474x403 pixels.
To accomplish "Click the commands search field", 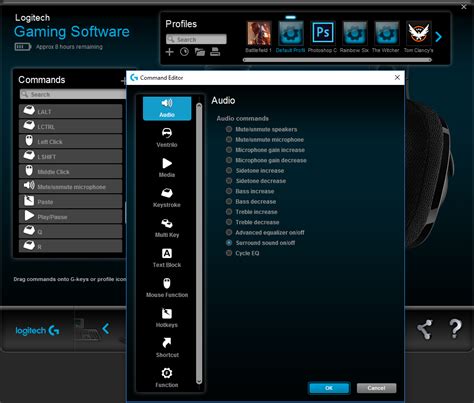I will click(73, 94).
